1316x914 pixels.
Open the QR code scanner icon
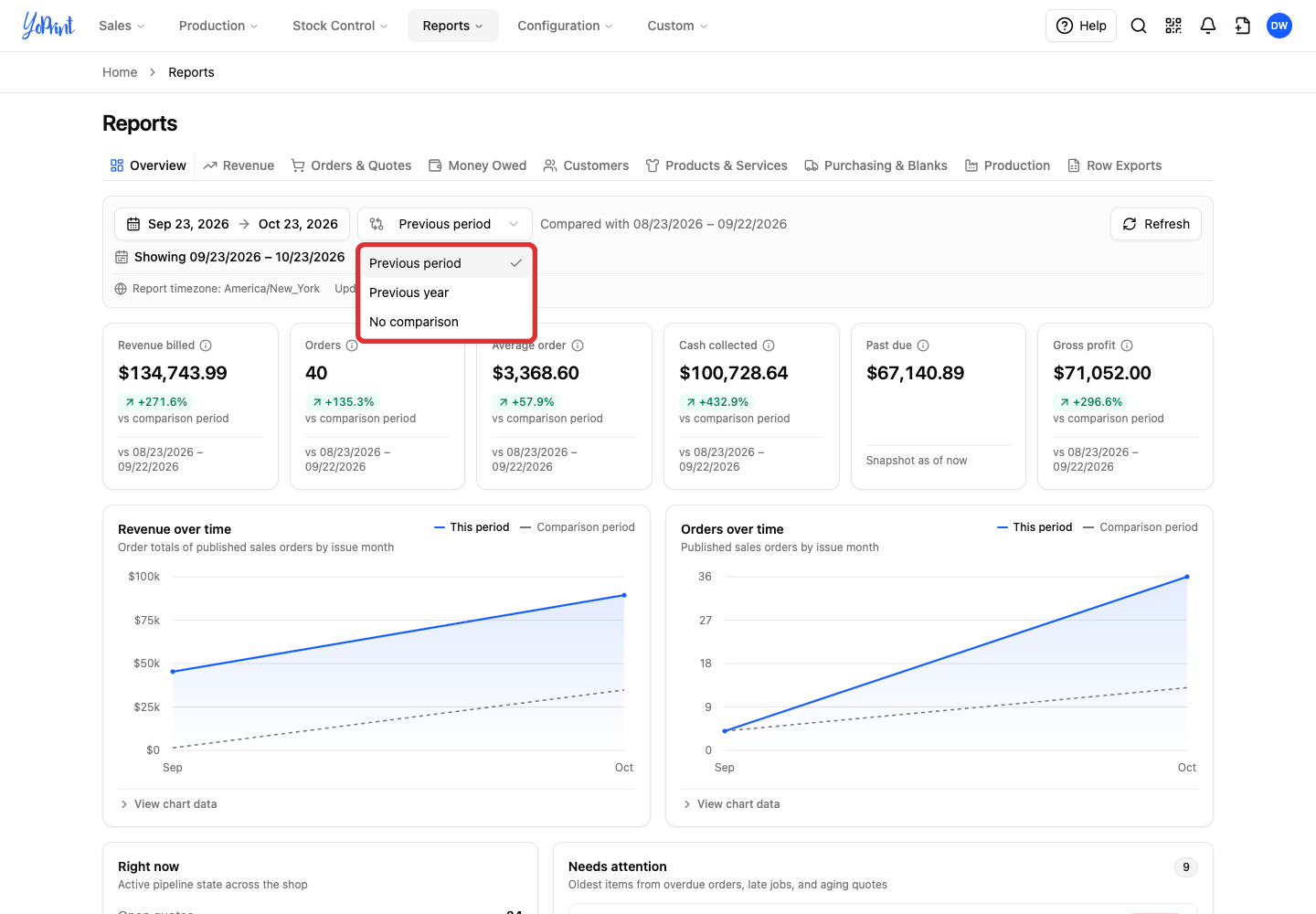pos(1173,26)
